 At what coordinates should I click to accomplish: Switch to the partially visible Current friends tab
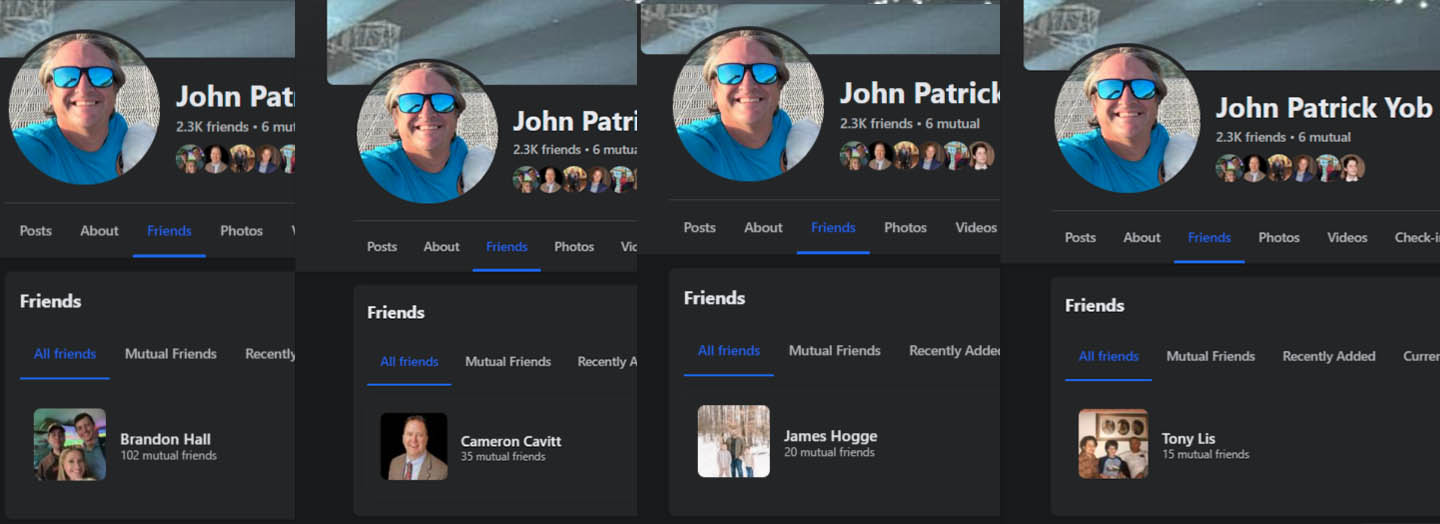[x=1420, y=356]
